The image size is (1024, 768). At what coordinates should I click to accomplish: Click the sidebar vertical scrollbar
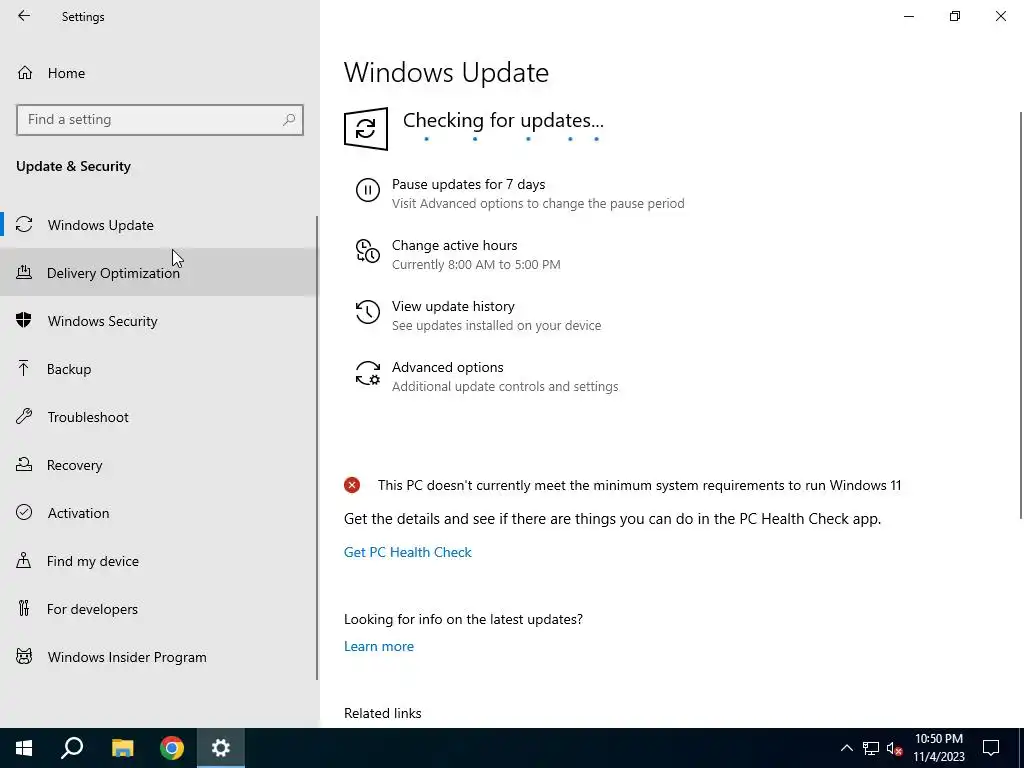317,448
